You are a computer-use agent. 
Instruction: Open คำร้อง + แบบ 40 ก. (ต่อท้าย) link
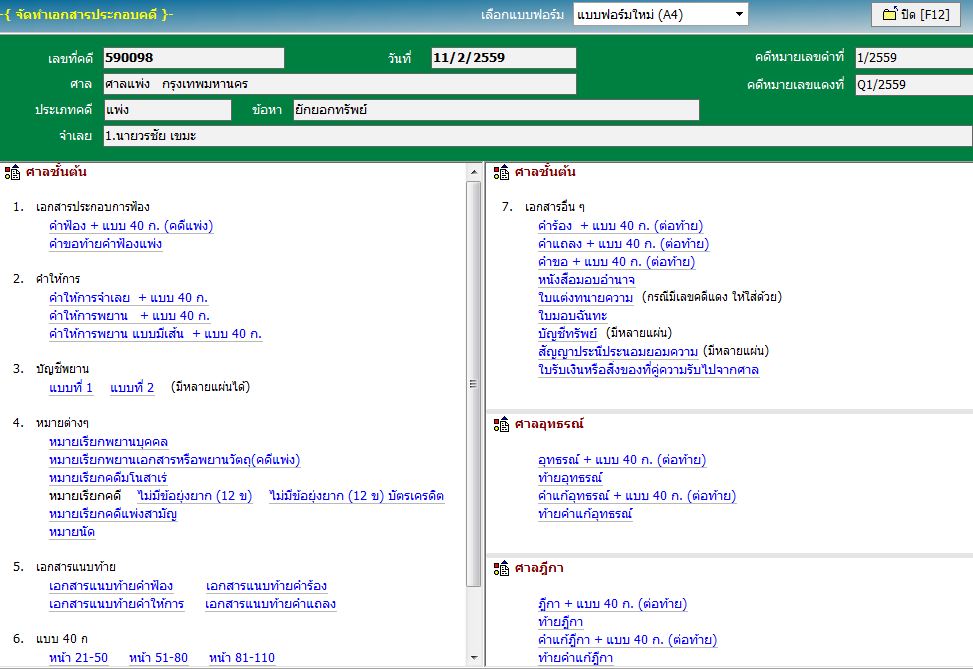[621, 226]
